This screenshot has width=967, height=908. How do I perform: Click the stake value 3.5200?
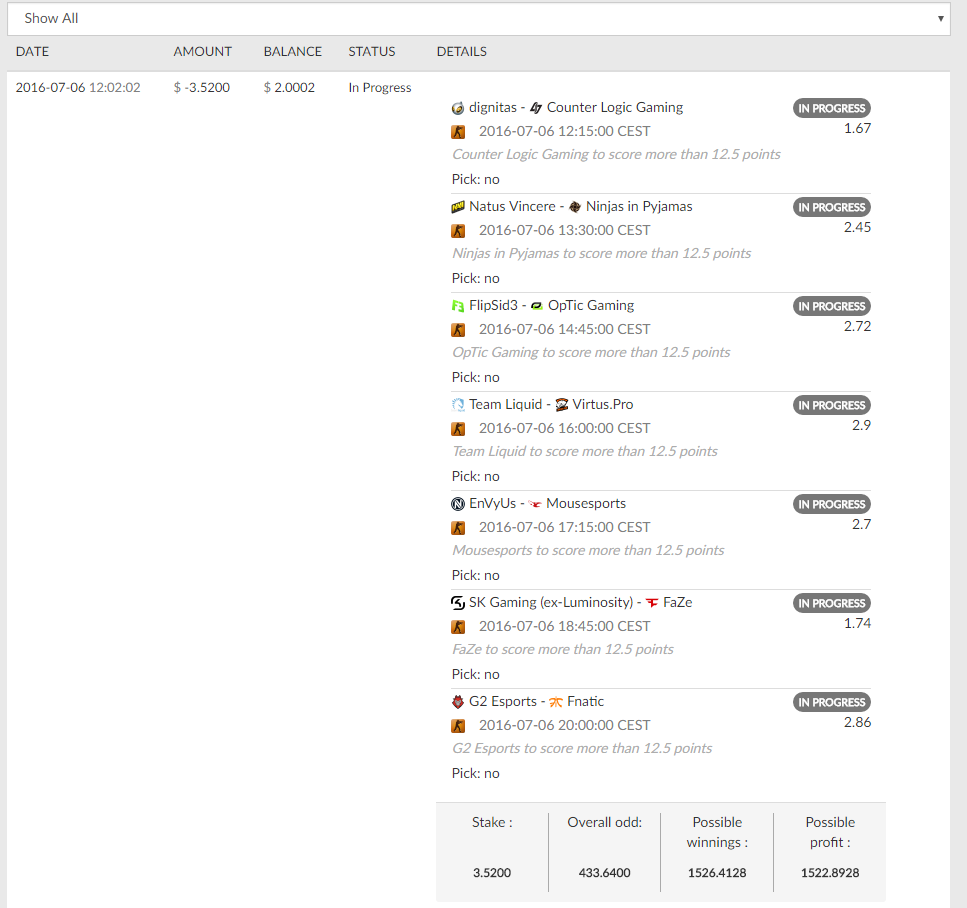tap(492, 873)
